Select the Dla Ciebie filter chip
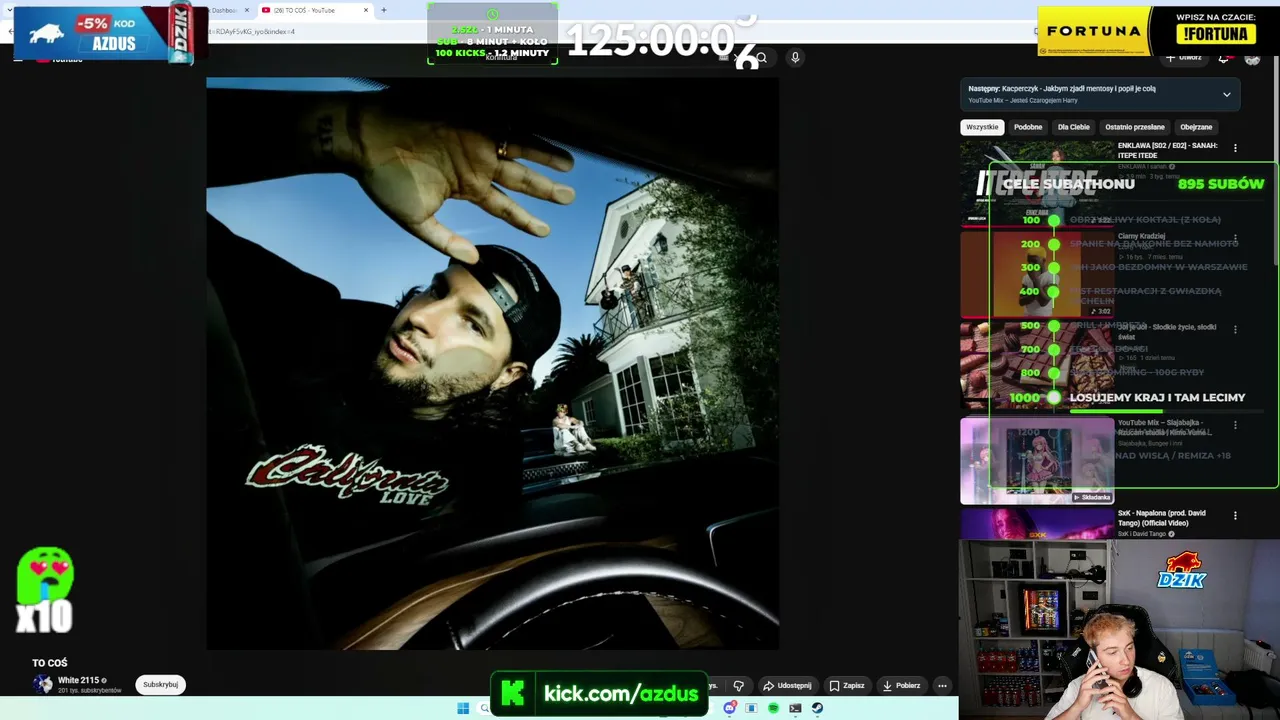The width and height of the screenshot is (1280, 720). pyautogui.click(x=1074, y=127)
